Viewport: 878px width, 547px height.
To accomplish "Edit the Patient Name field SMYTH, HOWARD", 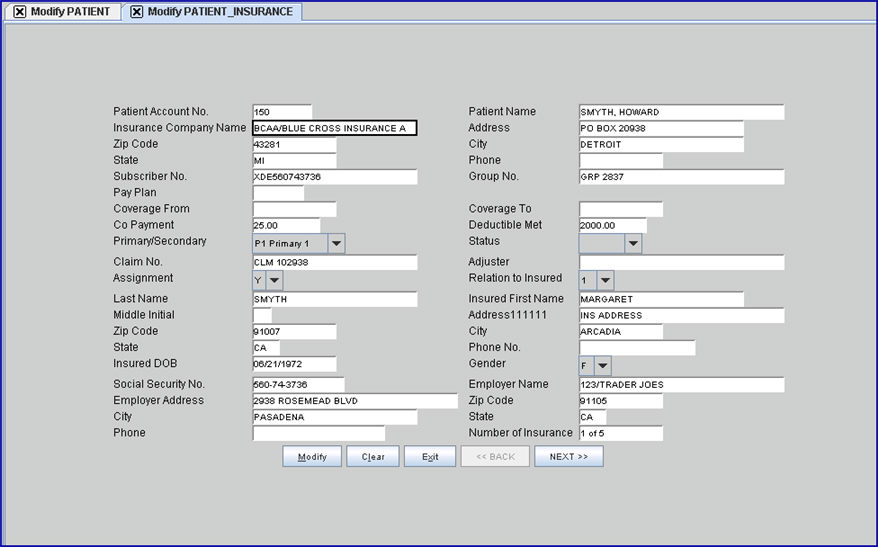I will pos(681,112).
